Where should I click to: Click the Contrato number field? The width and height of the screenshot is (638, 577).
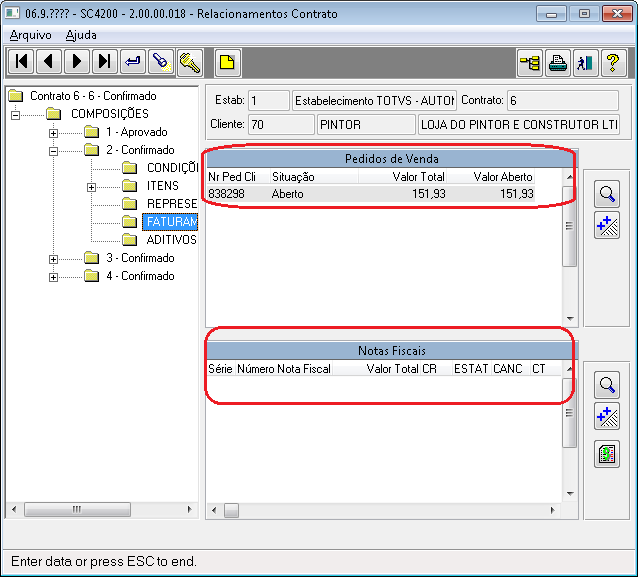pyautogui.click(x=563, y=101)
